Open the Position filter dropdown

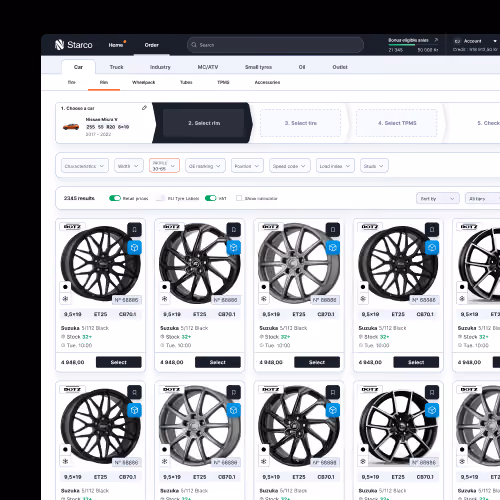pyautogui.click(x=247, y=166)
